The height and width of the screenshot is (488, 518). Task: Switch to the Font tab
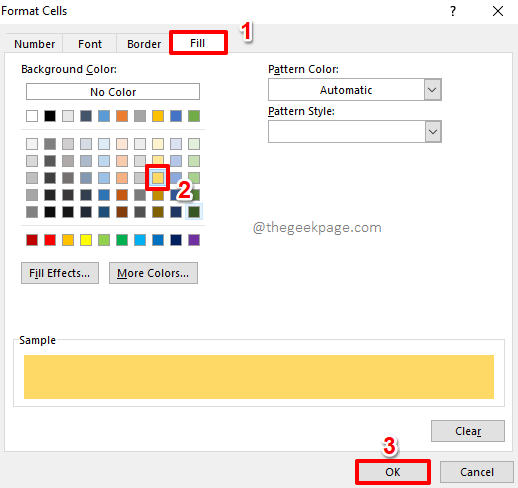tap(90, 44)
